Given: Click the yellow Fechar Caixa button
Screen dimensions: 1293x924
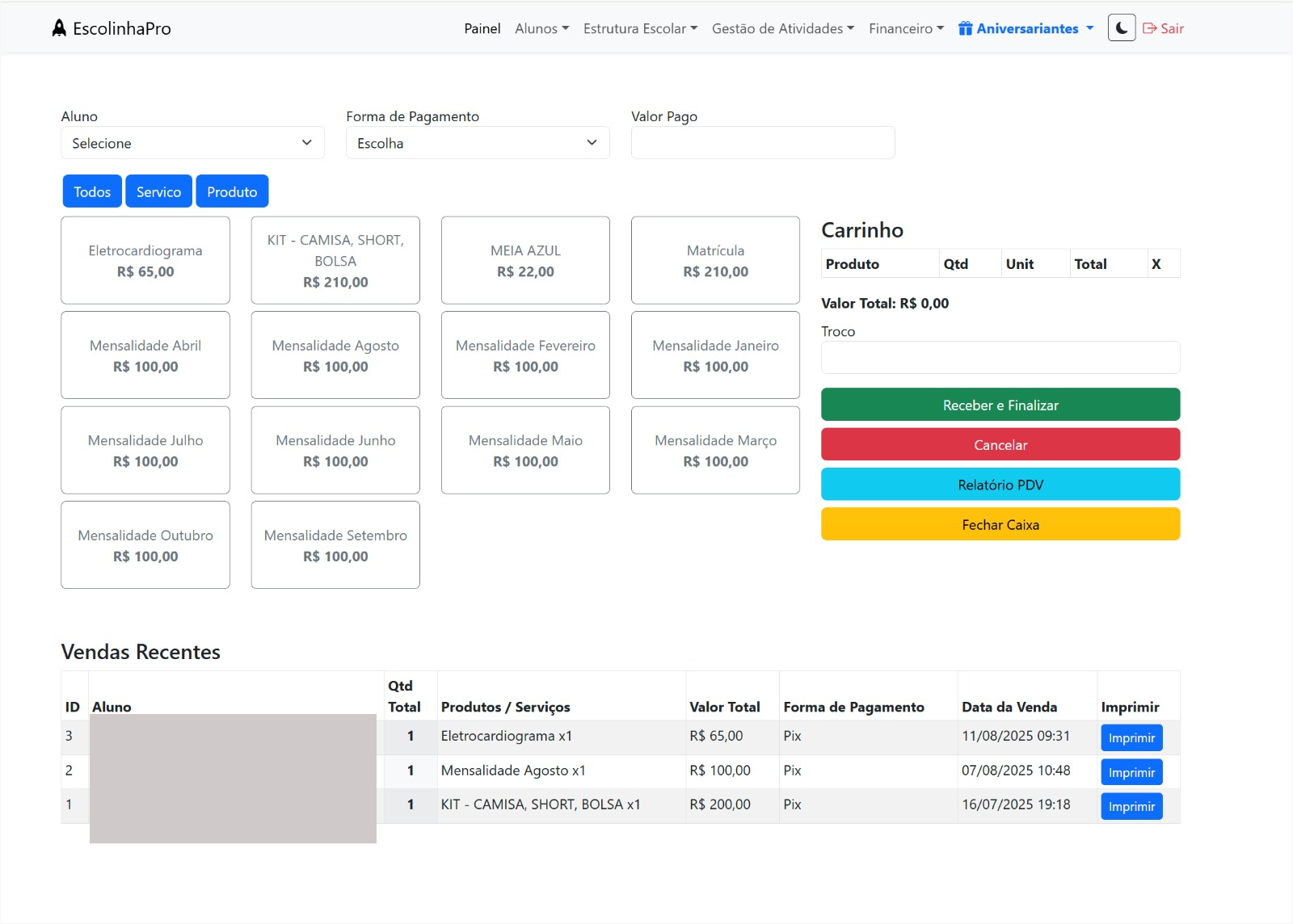Looking at the screenshot, I should (x=1000, y=524).
